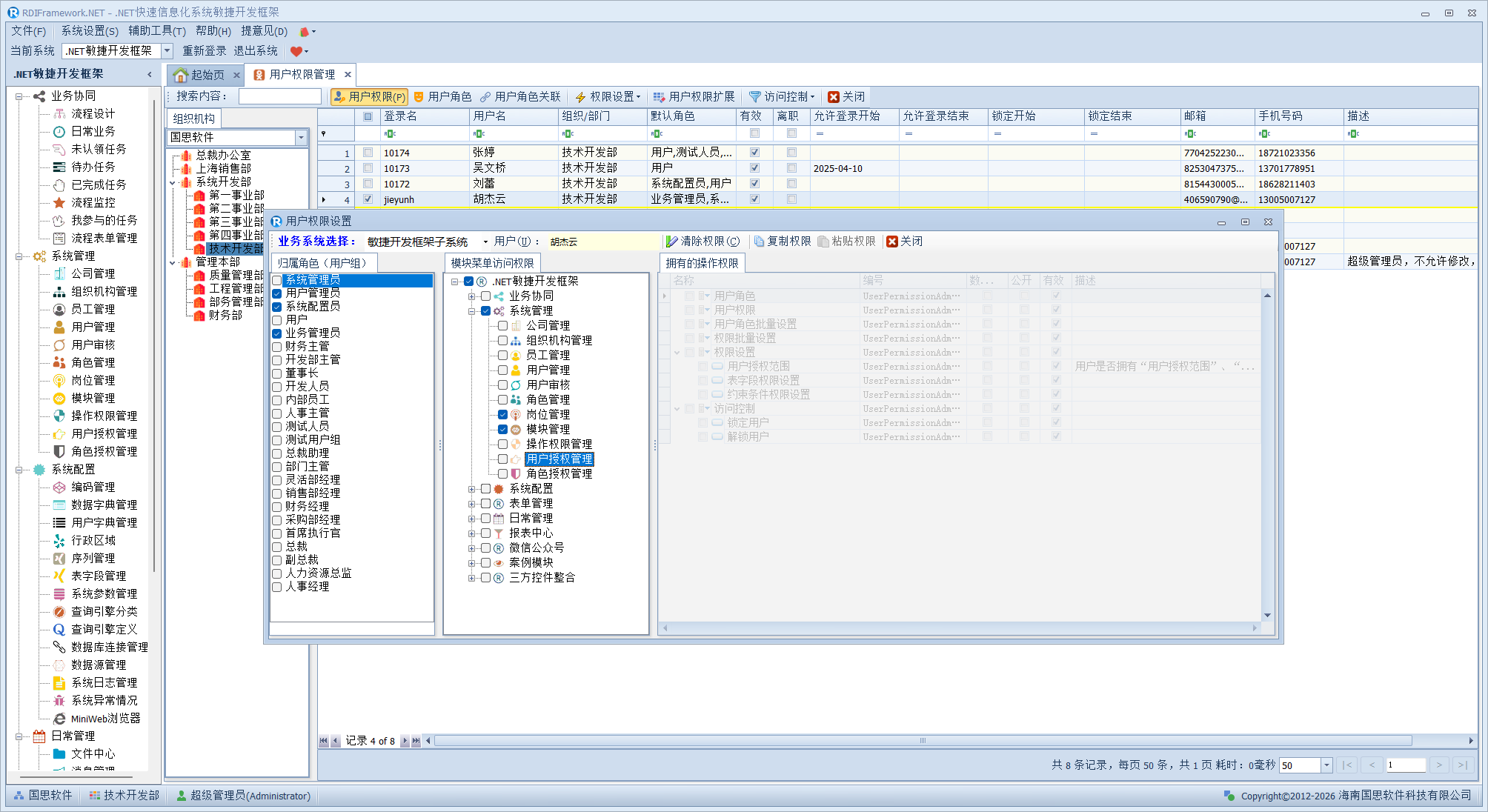Click the 用户权限扩展 toolbar icon
The image size is (1488, 812).
pos(658,97)
